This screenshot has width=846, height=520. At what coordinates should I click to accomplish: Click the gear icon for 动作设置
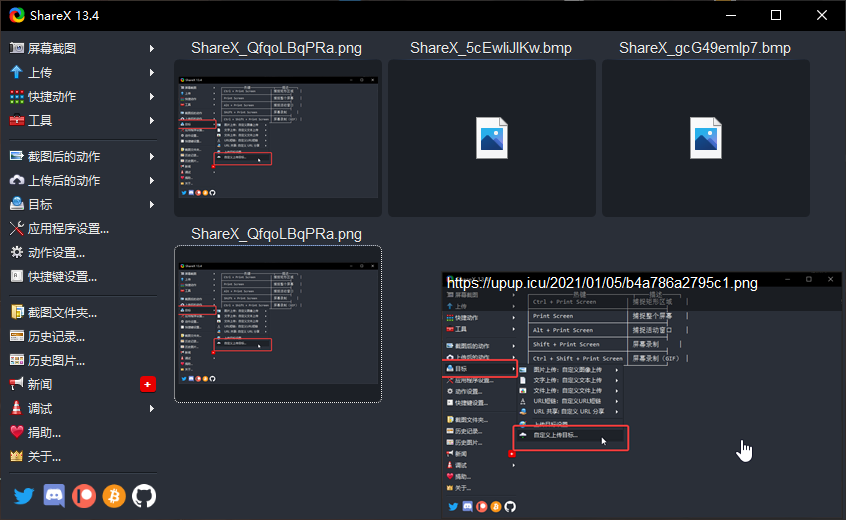(x=17, y=252)
